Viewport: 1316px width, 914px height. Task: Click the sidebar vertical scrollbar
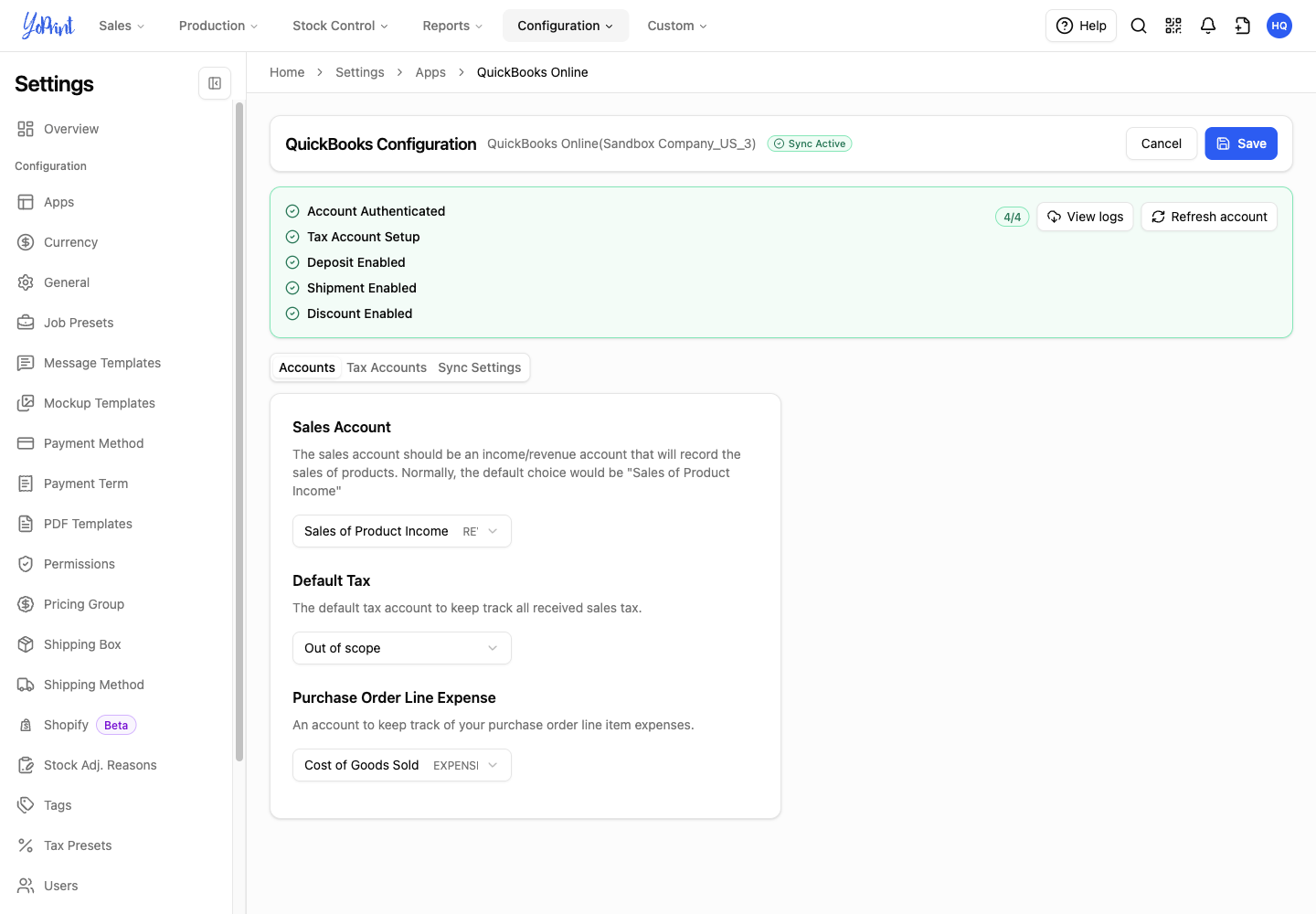(239, 431)
